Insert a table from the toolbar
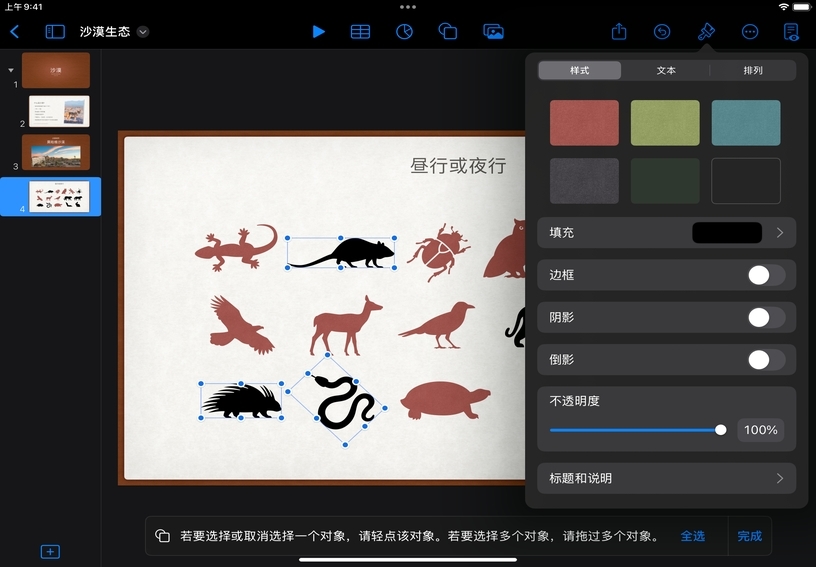The height and width of the screenshot is (567, 816). click(360, 32)
